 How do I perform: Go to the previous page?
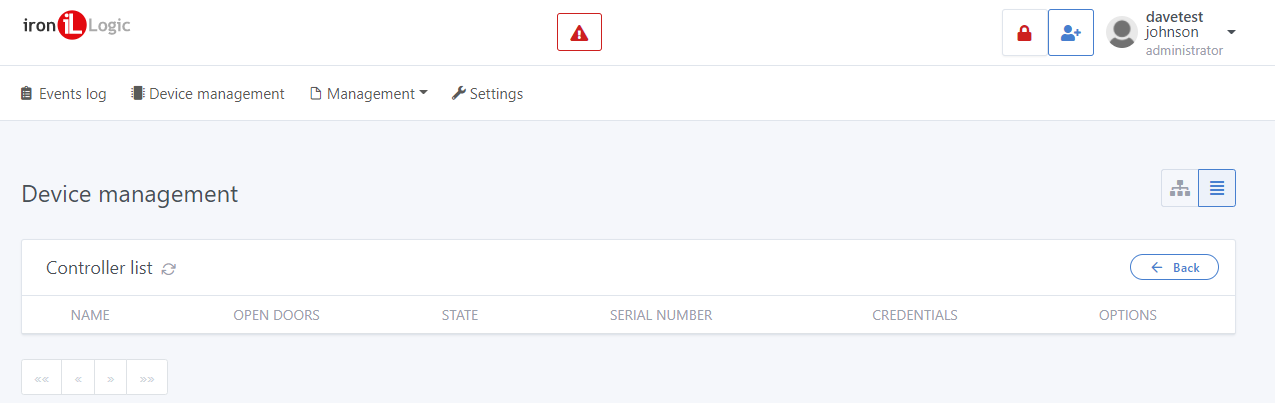(78, 378)
